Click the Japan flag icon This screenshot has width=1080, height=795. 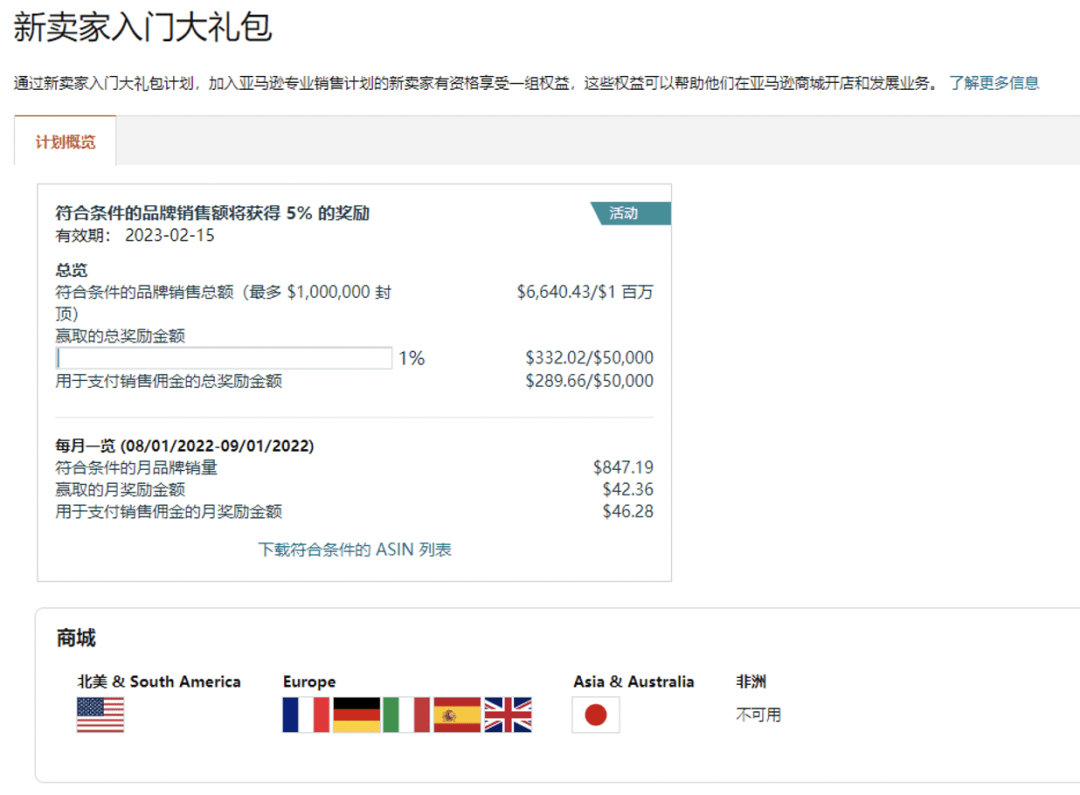tap(596, 715)
